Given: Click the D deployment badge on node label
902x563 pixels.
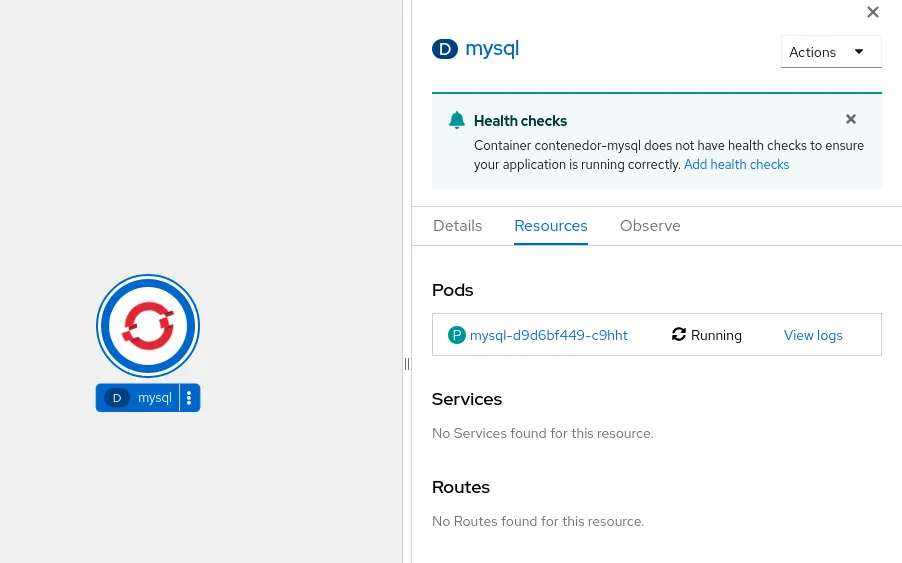Looking at the screenshot, I should [117, 398].
